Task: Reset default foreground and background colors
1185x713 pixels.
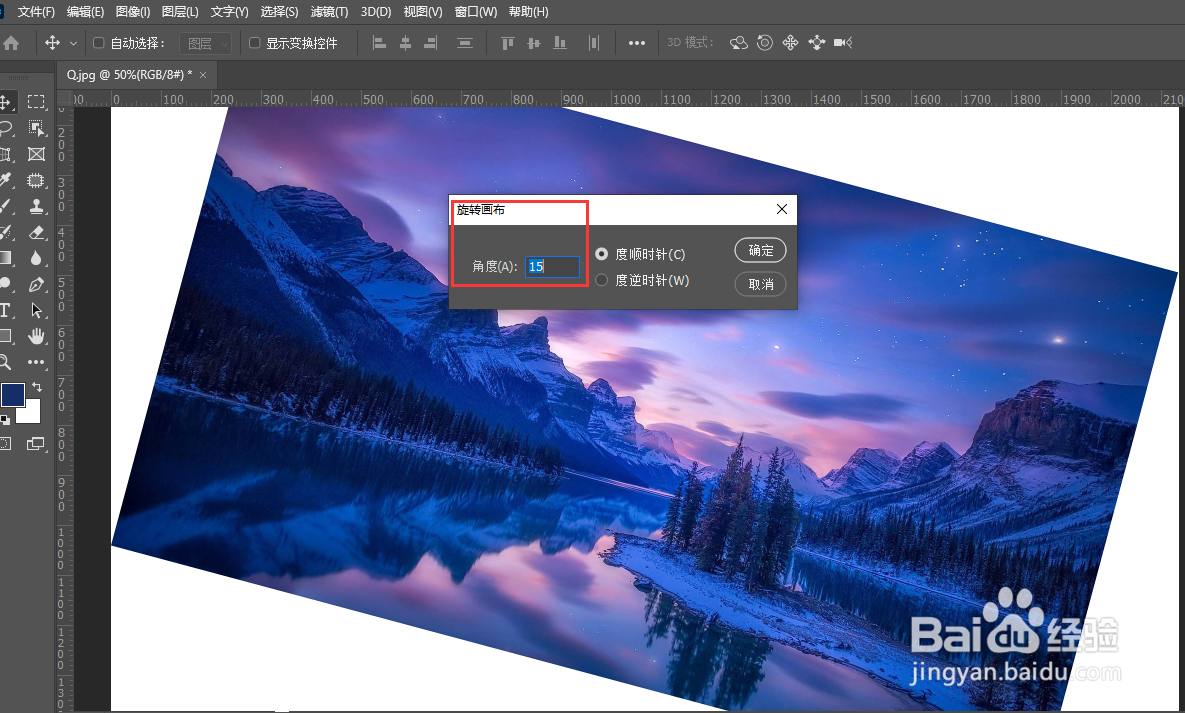Action: pyautogui.click(x=5, y=420)
